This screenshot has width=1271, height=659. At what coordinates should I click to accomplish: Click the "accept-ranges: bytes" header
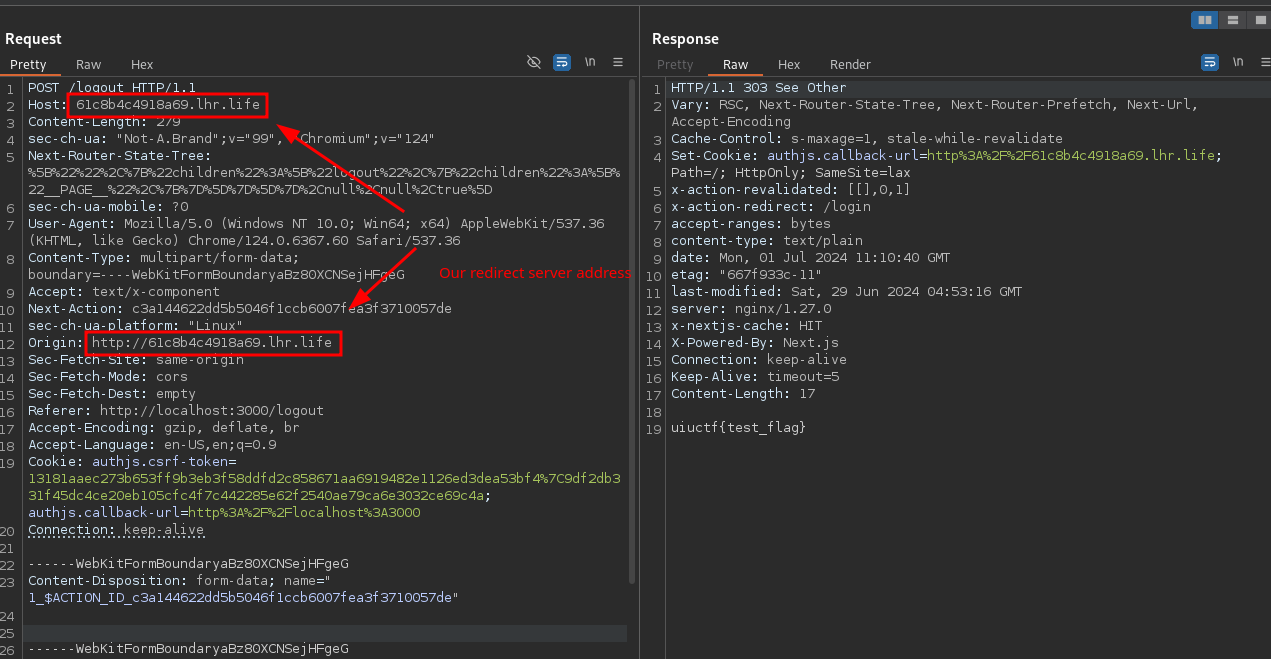pos(751,223)
